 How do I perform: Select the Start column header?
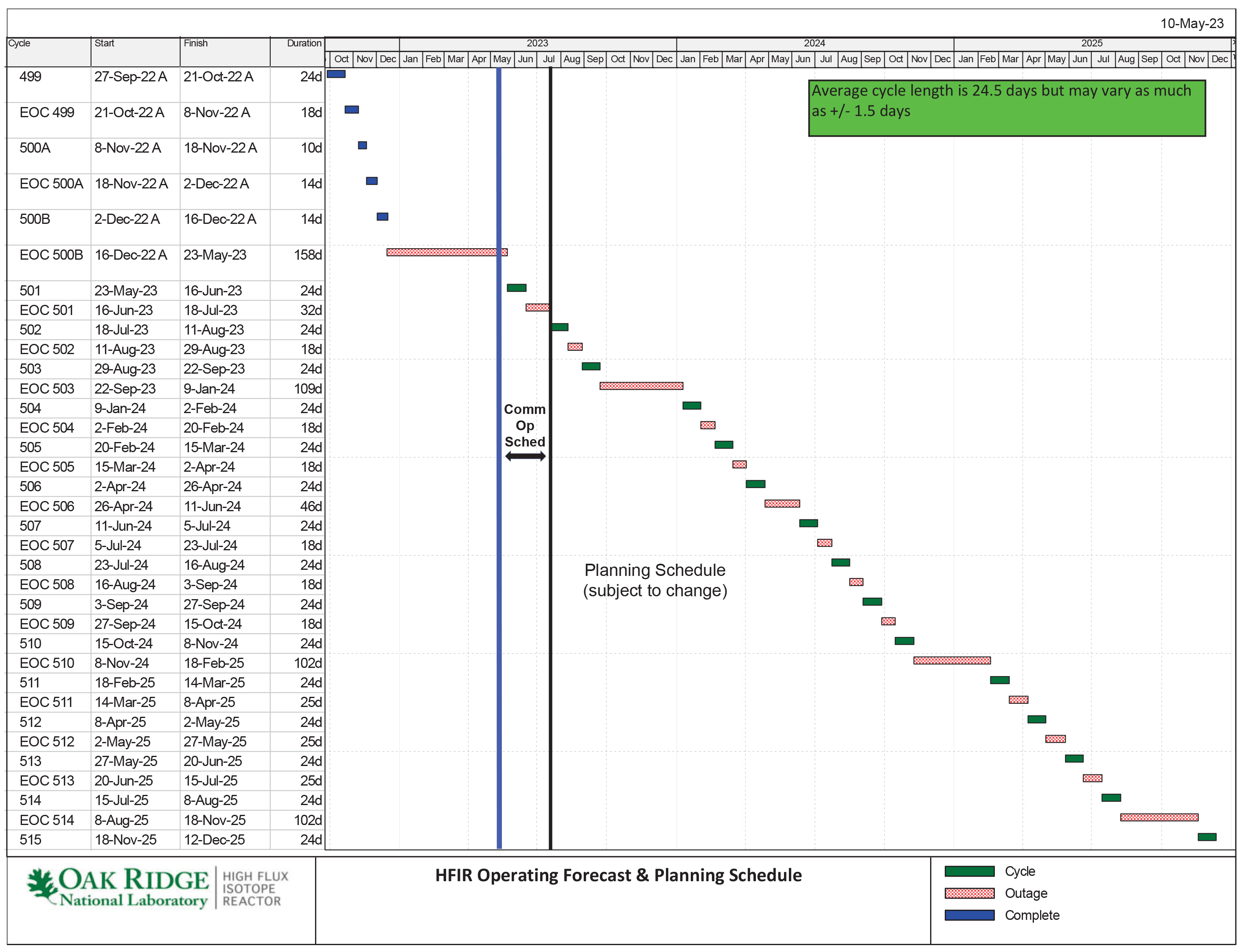(104, 44)
